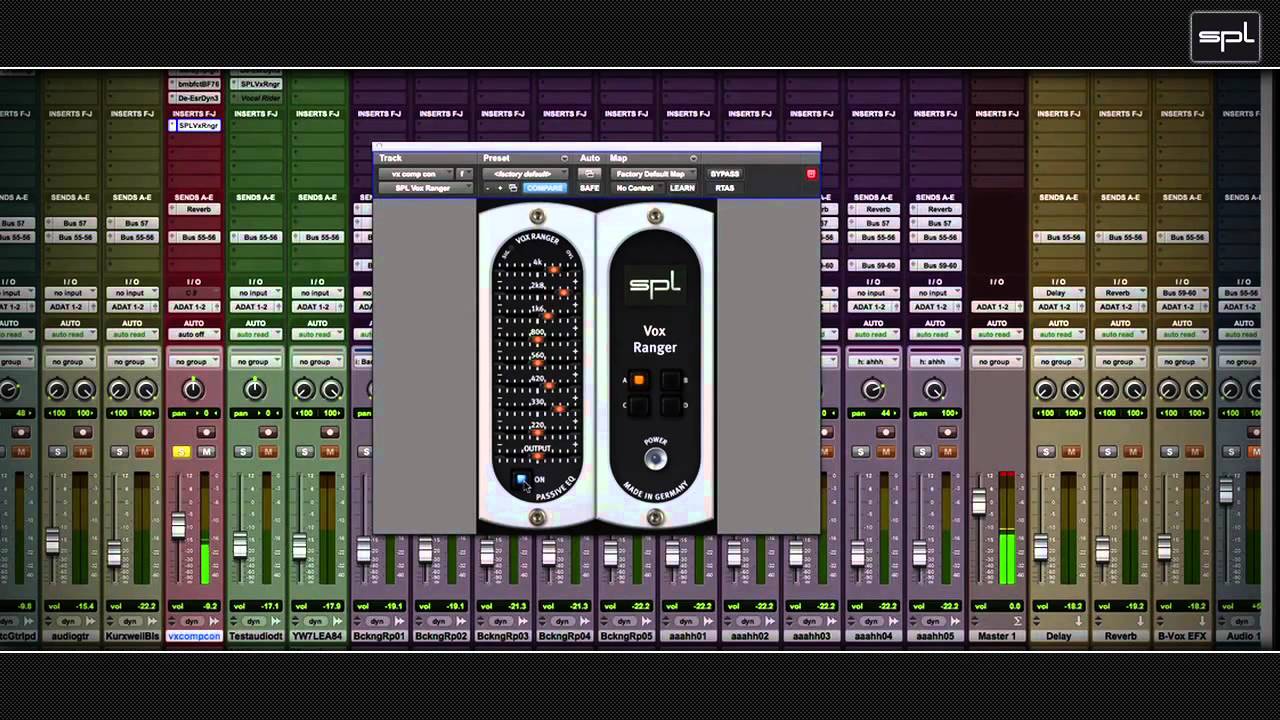This screenshot has height=720, width=1280.
Task: Click the red target icon in plug-in header
Action: point(811,174)
